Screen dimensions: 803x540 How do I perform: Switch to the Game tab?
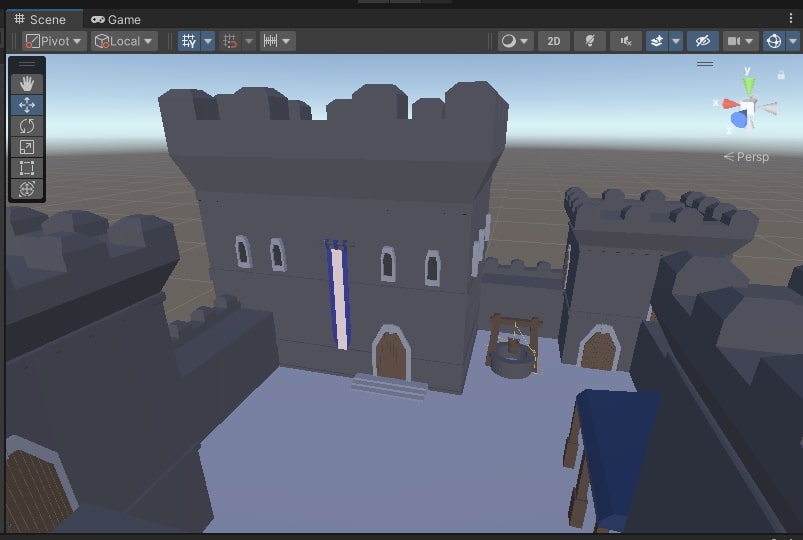(x=116, y=19)
